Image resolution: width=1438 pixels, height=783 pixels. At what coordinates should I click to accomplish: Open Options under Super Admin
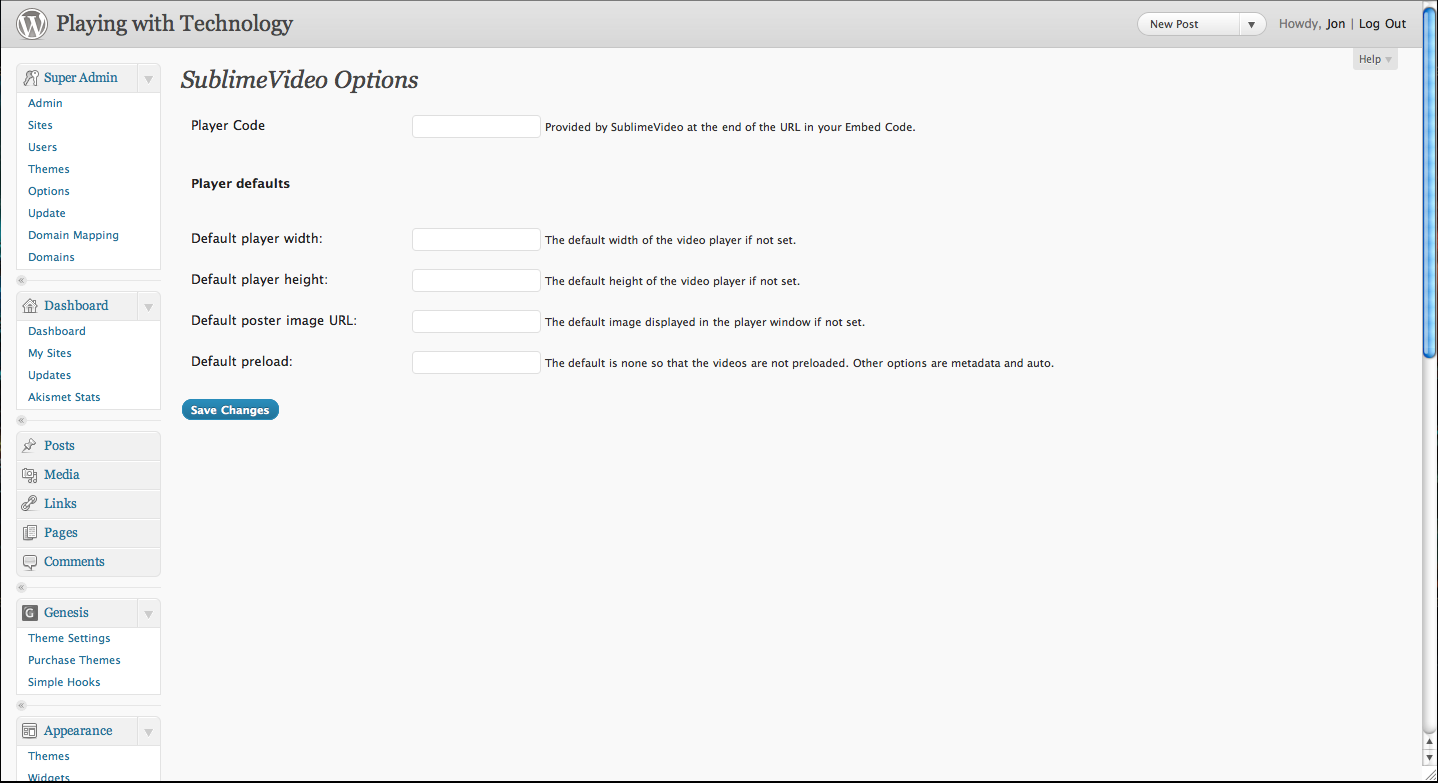pyautogui.click(x=49, y=191)
